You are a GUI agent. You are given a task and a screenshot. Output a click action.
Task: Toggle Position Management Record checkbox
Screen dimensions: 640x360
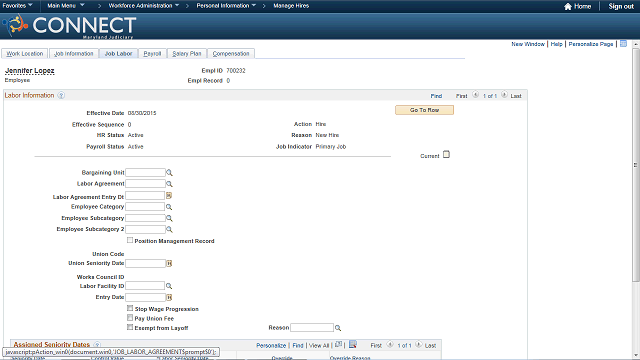coord(130,240)
